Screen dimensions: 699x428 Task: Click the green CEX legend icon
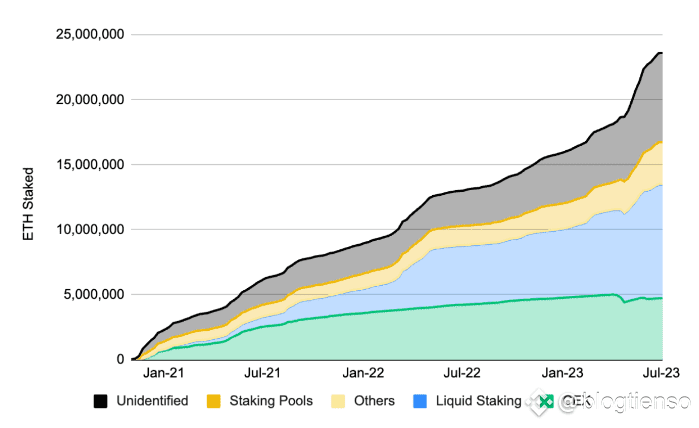click(x=546, y=401)
